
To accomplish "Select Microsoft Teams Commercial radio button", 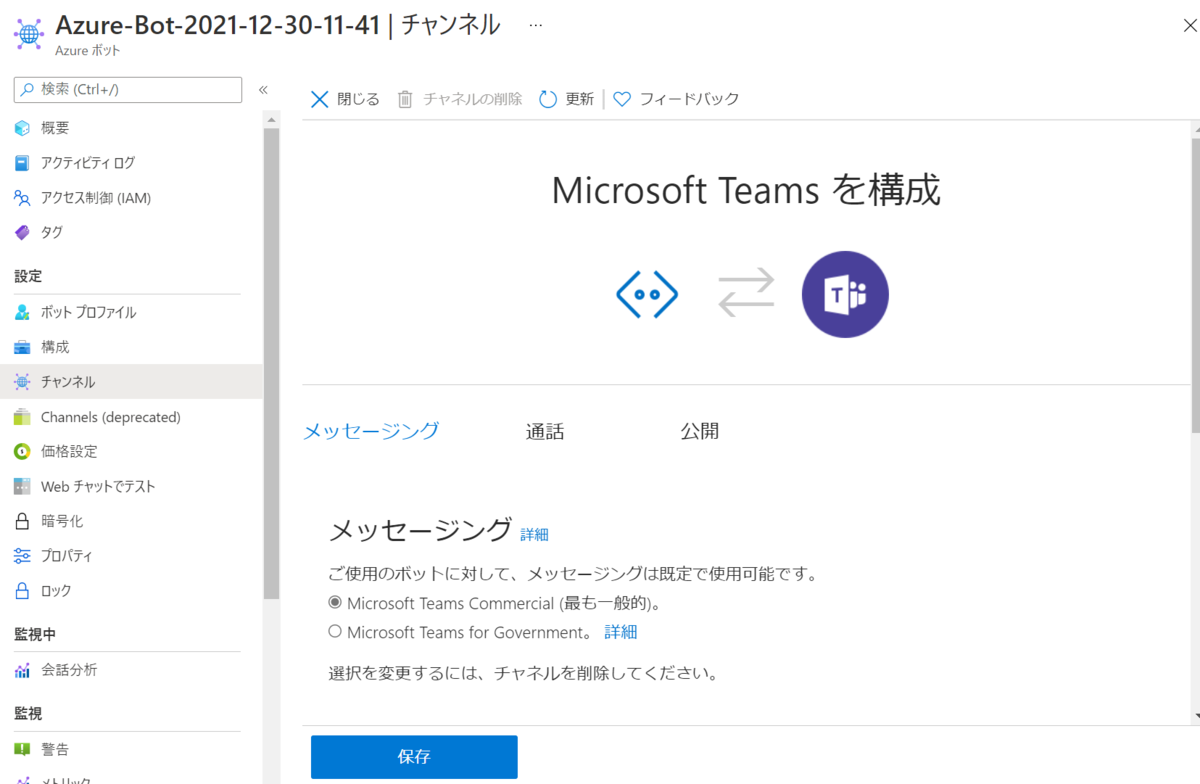I will tap(335, 603).
